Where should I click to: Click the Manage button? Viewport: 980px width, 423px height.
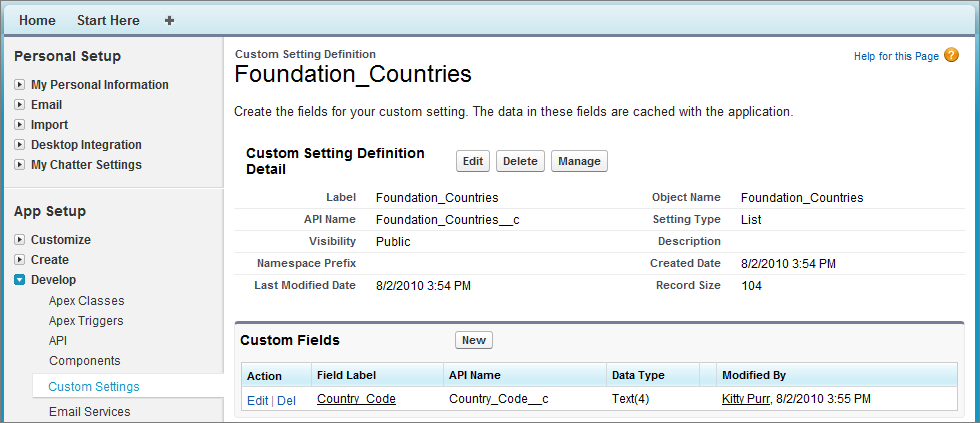coord(579,161)
